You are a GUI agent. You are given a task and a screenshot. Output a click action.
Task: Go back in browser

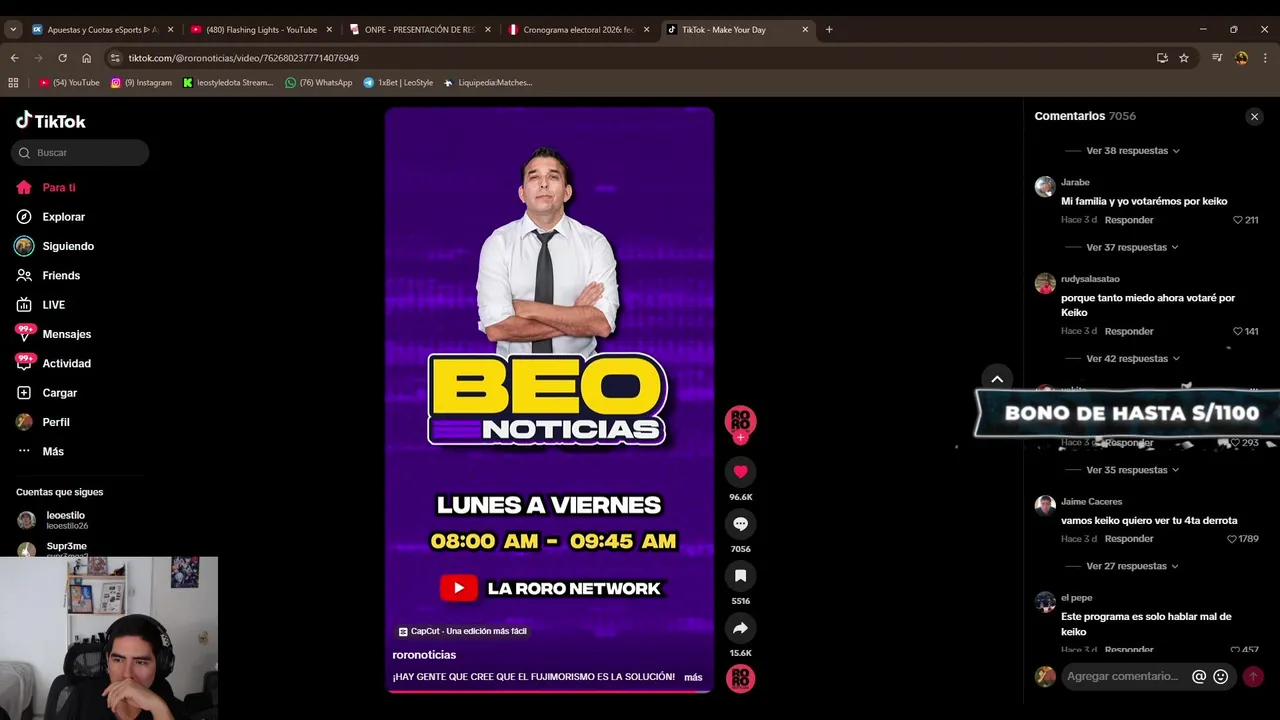click(14, 58)
